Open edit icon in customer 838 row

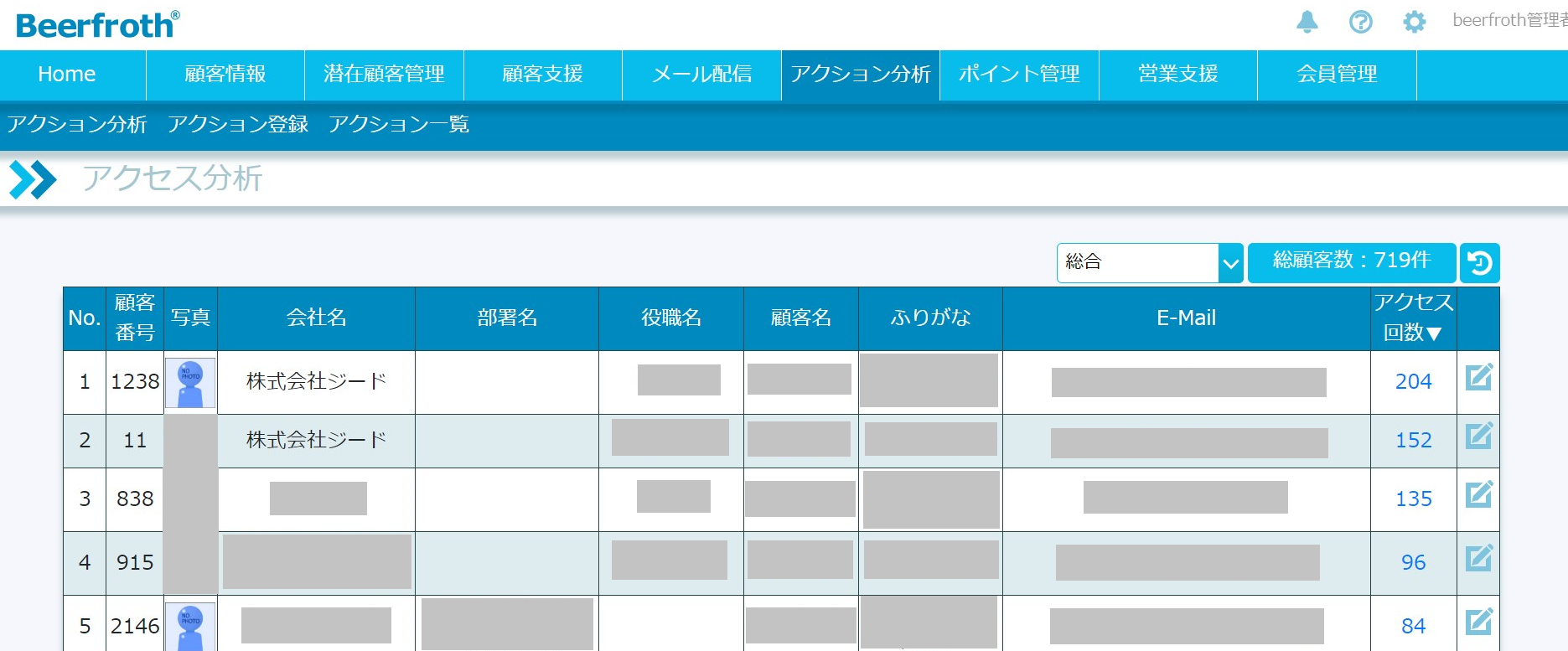1478,495
